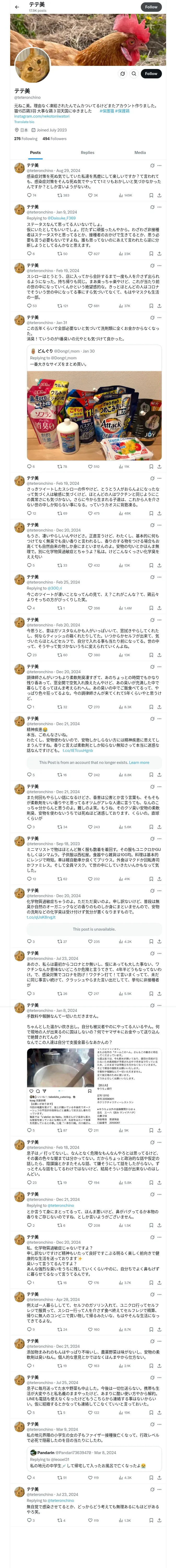Reply to the Aug 29, 2024 post
This screenshot has width=176, height=1568.
29,195
